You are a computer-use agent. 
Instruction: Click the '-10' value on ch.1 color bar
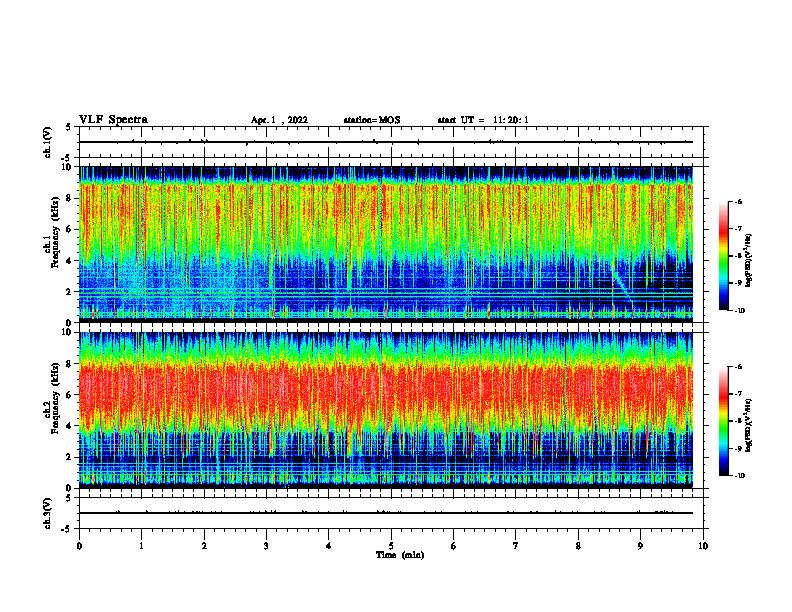tap(739, 311)
